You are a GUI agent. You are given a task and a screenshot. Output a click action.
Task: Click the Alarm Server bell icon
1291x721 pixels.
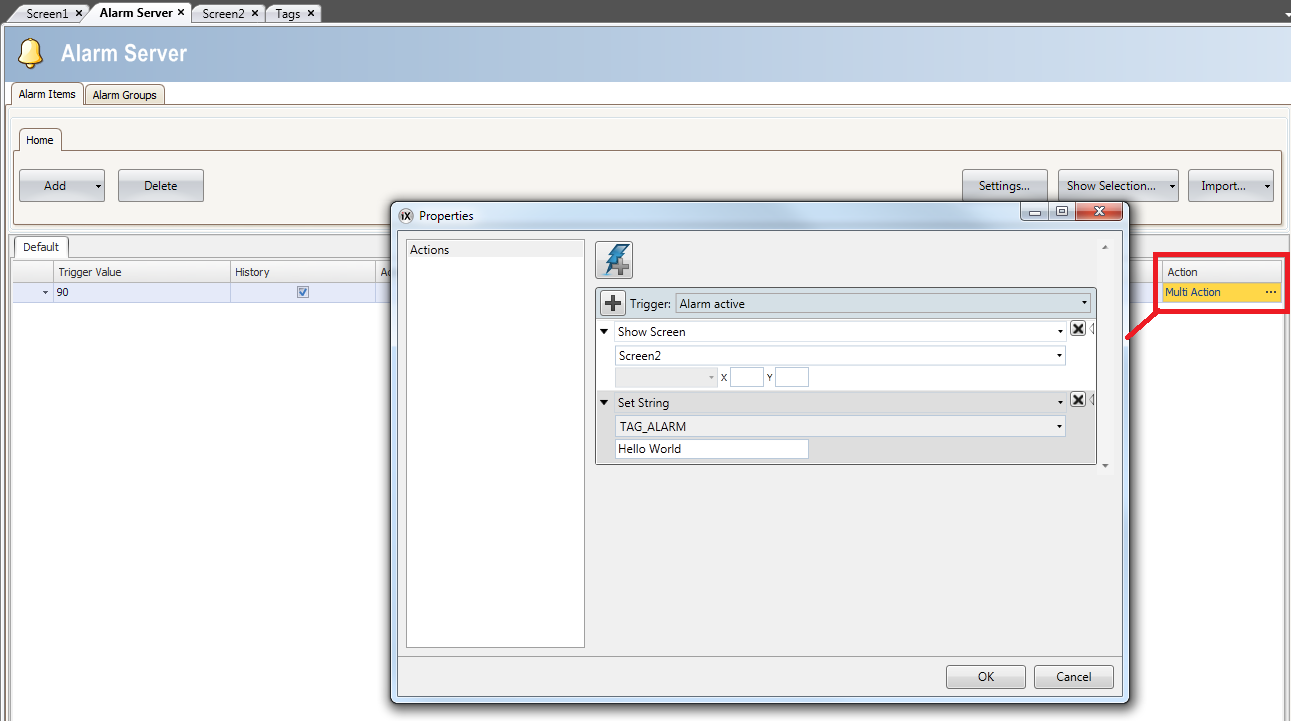[31, 53]
